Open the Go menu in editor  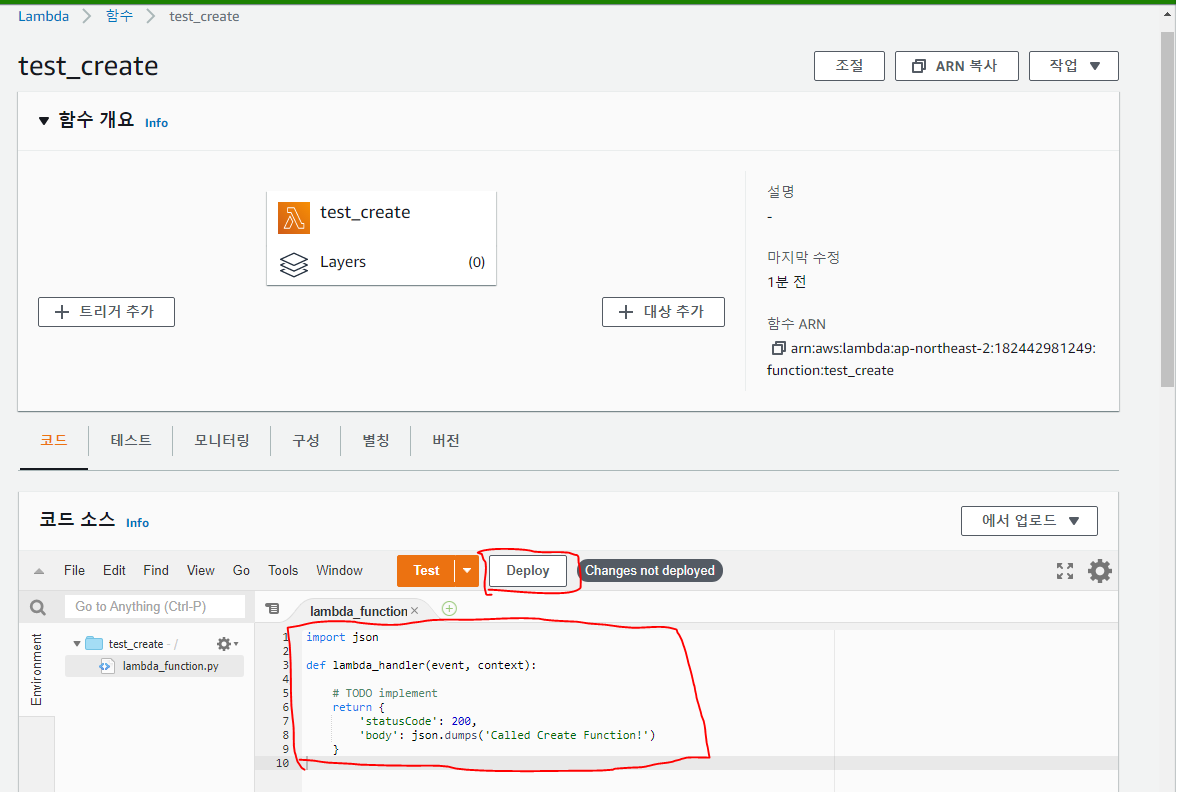coord(241,571)
